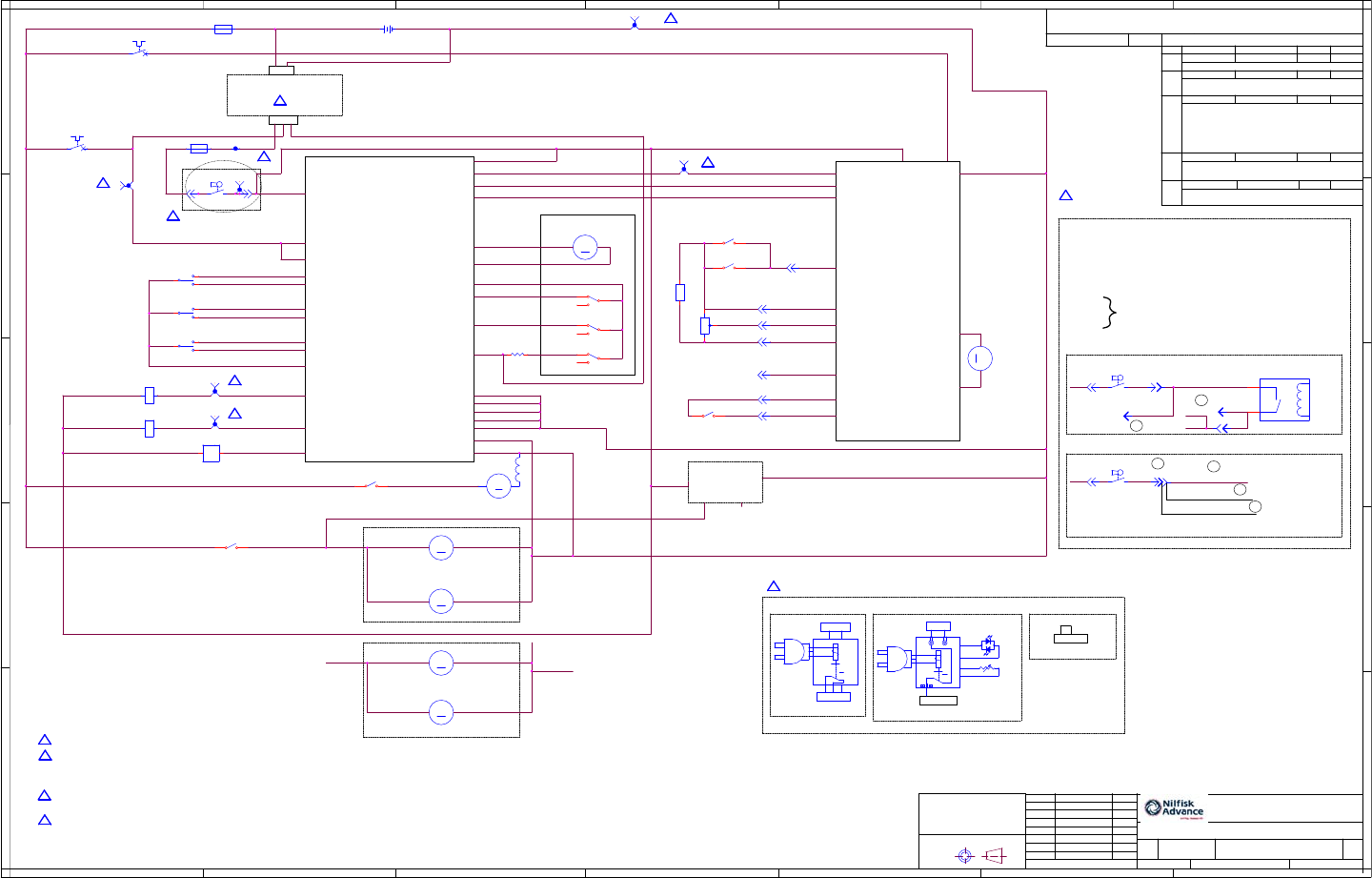
Task: Click the plug symbol in the leftmost charger box
Action: 791,652
